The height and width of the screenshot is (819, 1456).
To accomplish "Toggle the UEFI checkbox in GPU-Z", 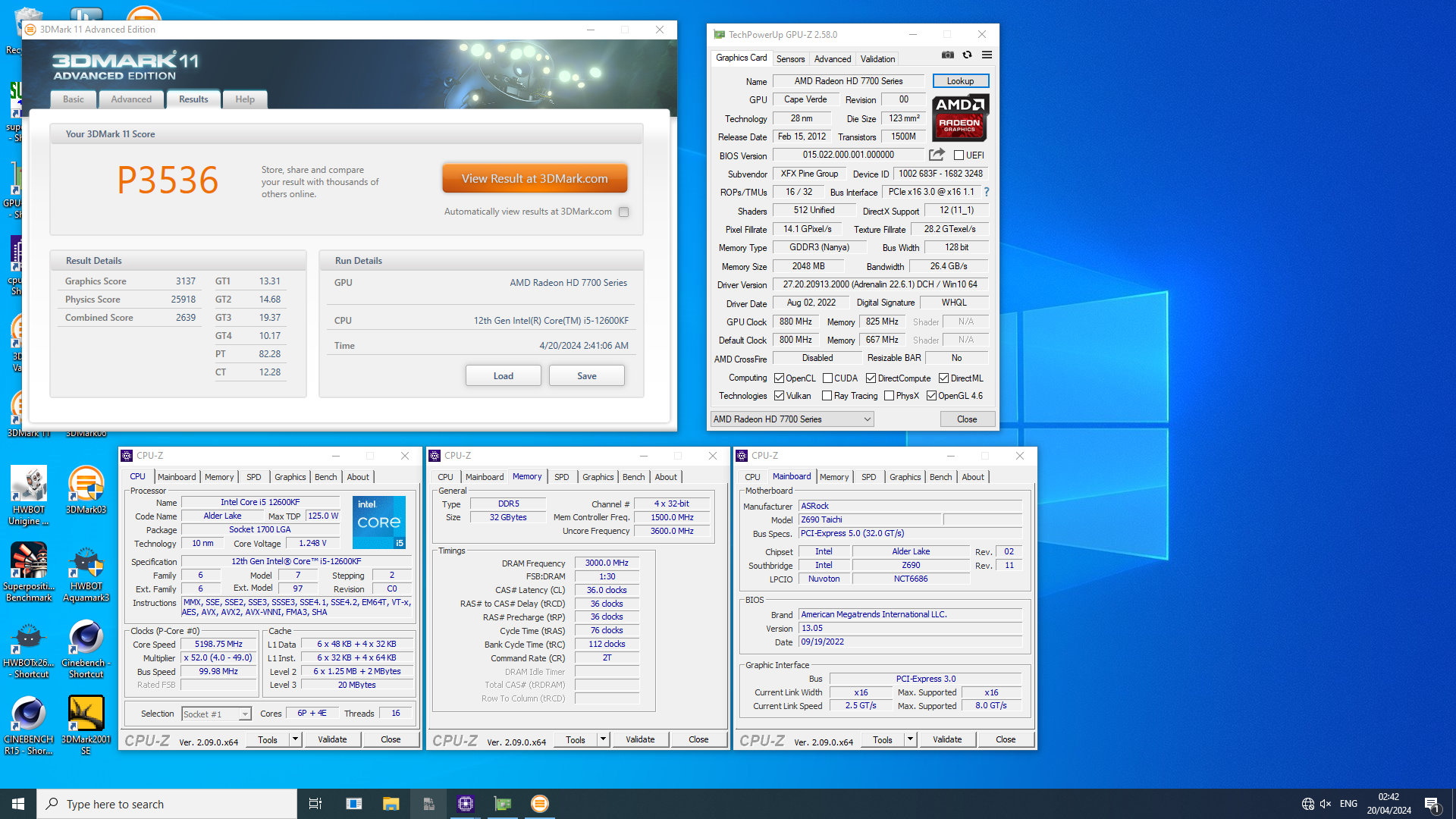I will pos(959,155).
